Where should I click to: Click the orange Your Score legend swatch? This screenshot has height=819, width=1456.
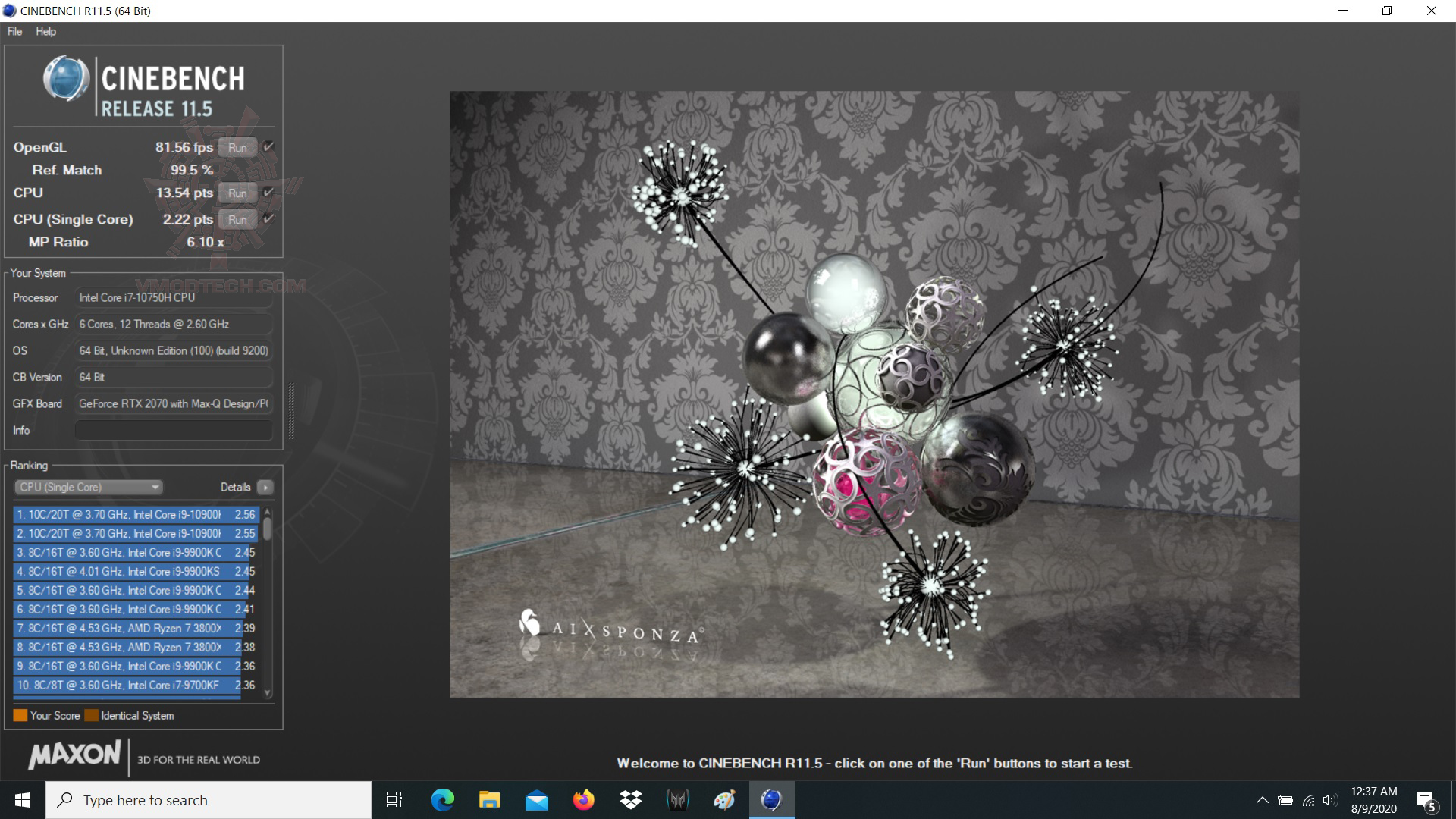coord(20,715)
